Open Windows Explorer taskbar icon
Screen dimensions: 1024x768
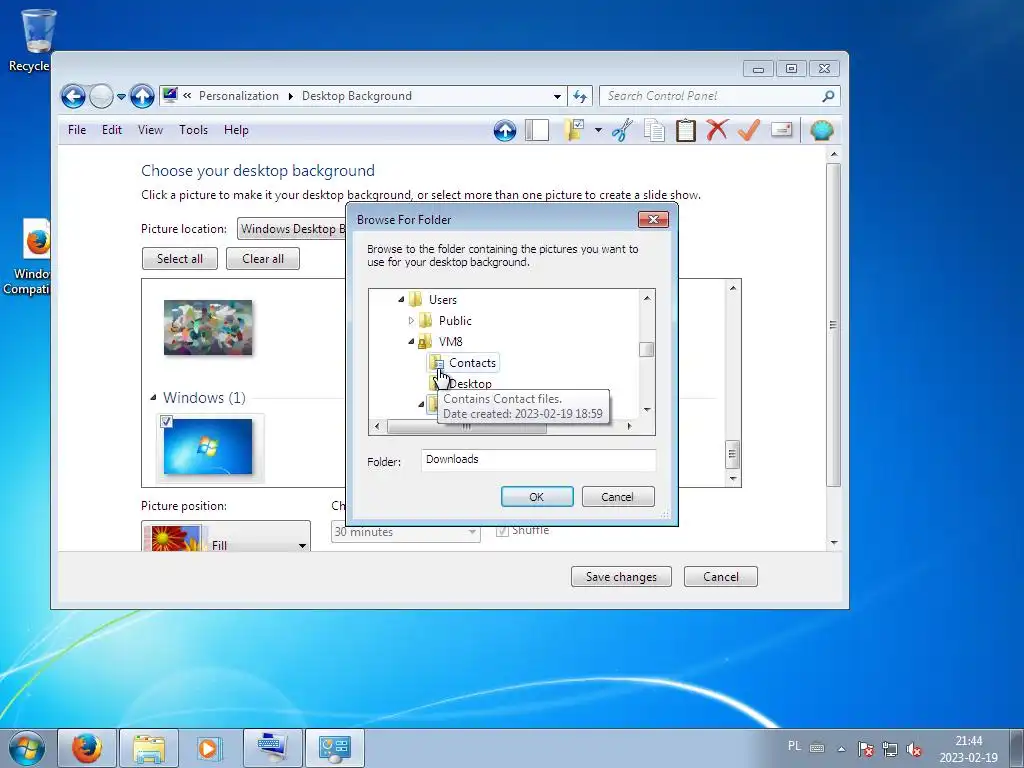tap(148, 748)
